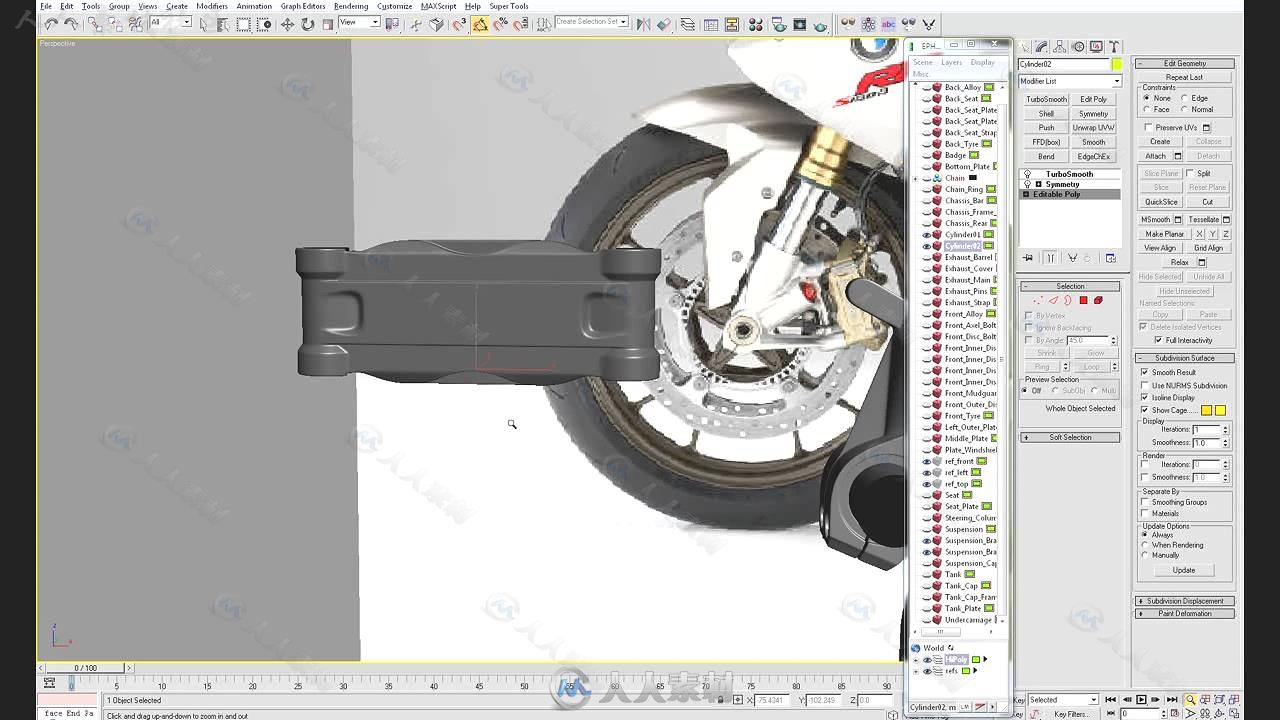Open the Modify command panel tab
The width and height of the screenshot is (1280, 720).
point(1041,47)
